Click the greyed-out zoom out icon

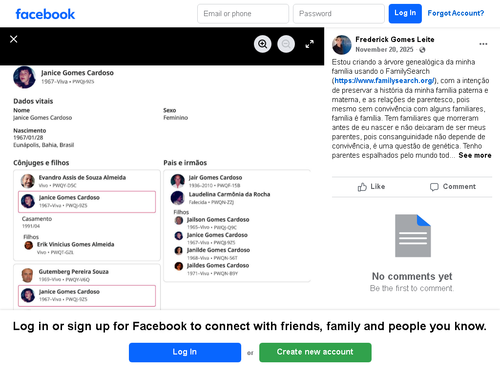coord(286,44)
